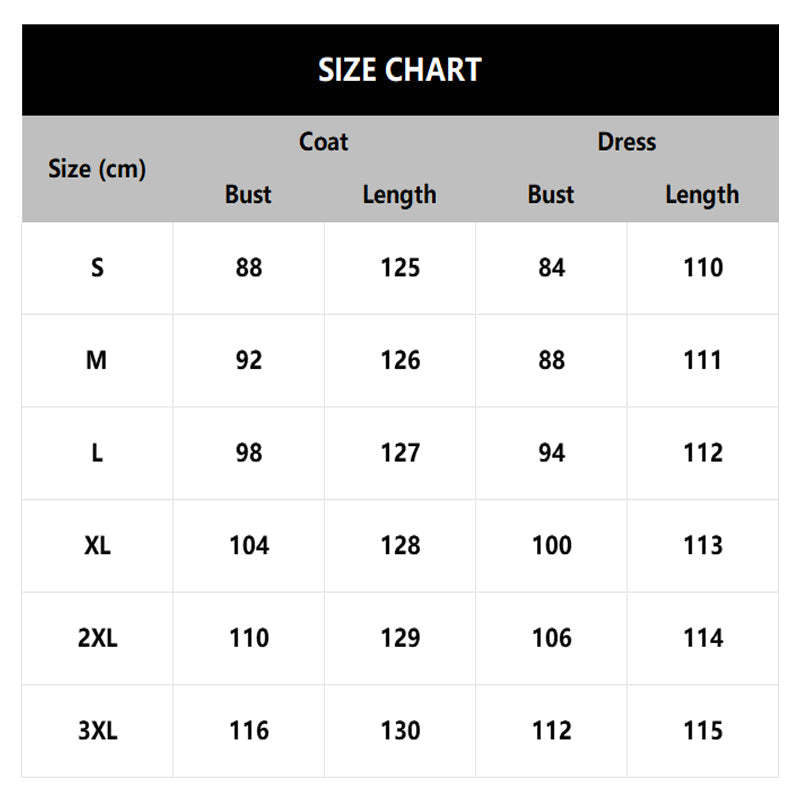
Task: Click dress bust value 106
Action: click(x=551, y=638)
